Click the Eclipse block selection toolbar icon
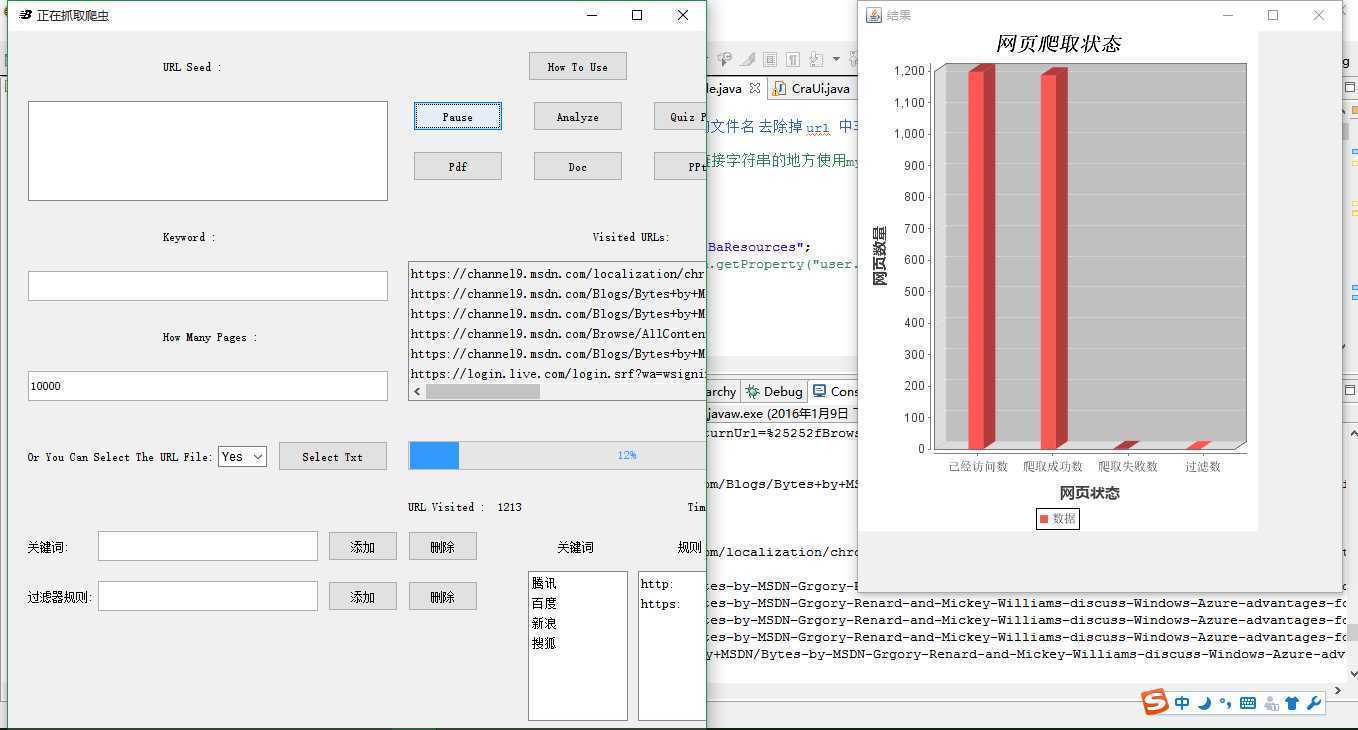 770,59
